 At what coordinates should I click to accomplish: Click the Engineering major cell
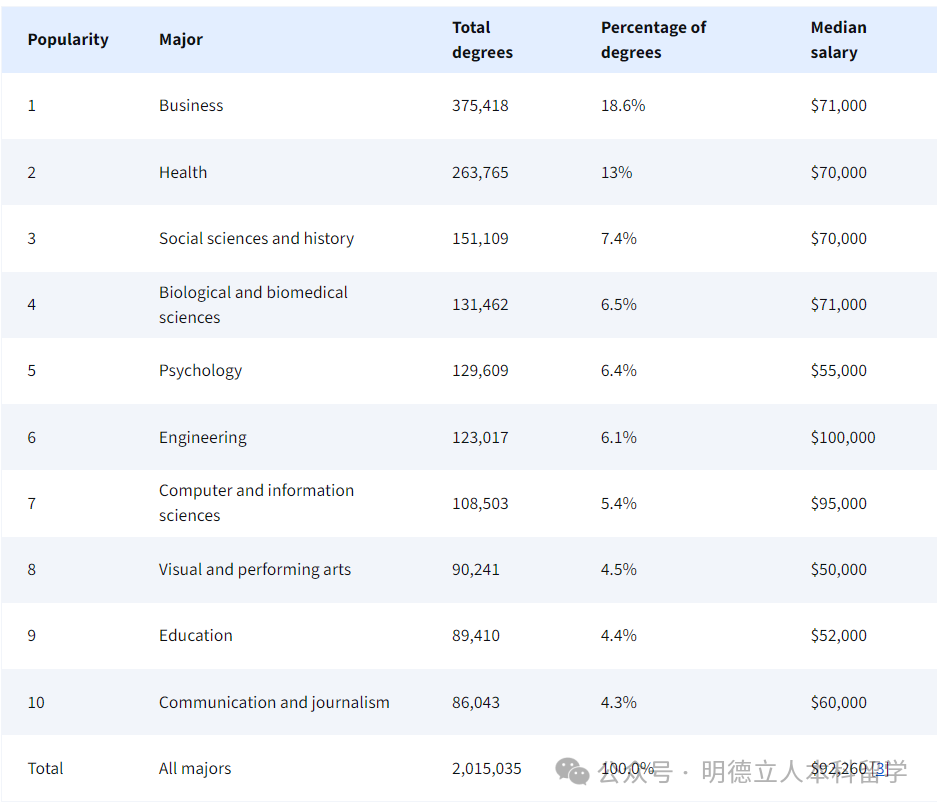202,437
